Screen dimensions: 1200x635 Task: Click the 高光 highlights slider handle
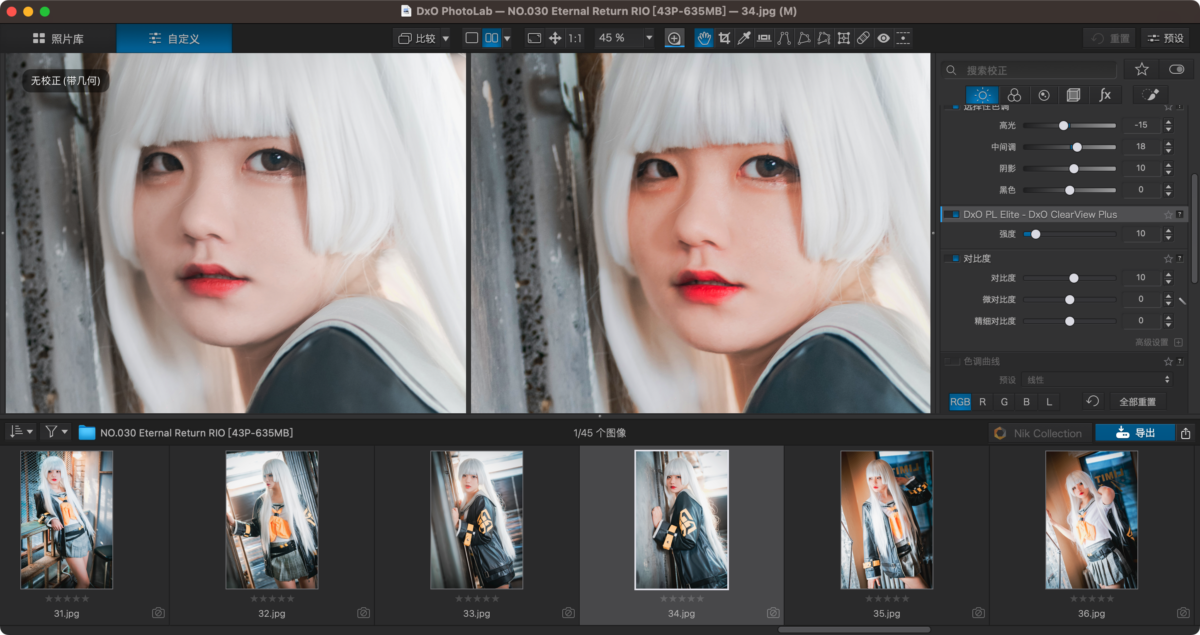coord(1063,125)
